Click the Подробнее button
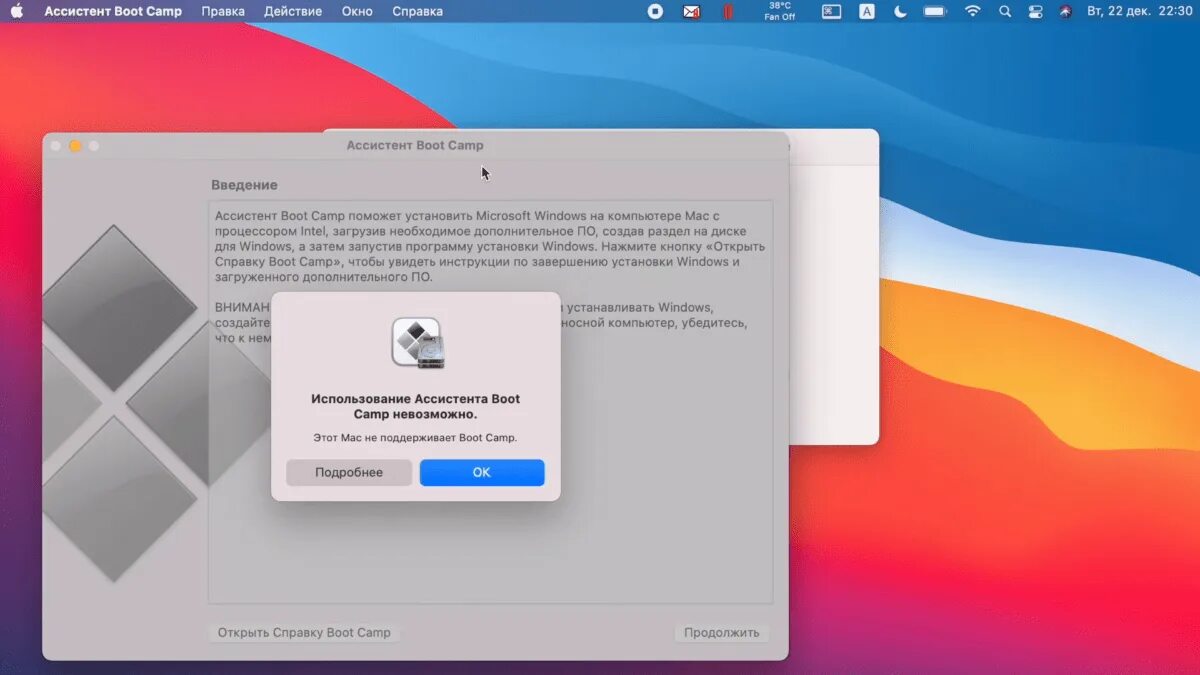 349,473
